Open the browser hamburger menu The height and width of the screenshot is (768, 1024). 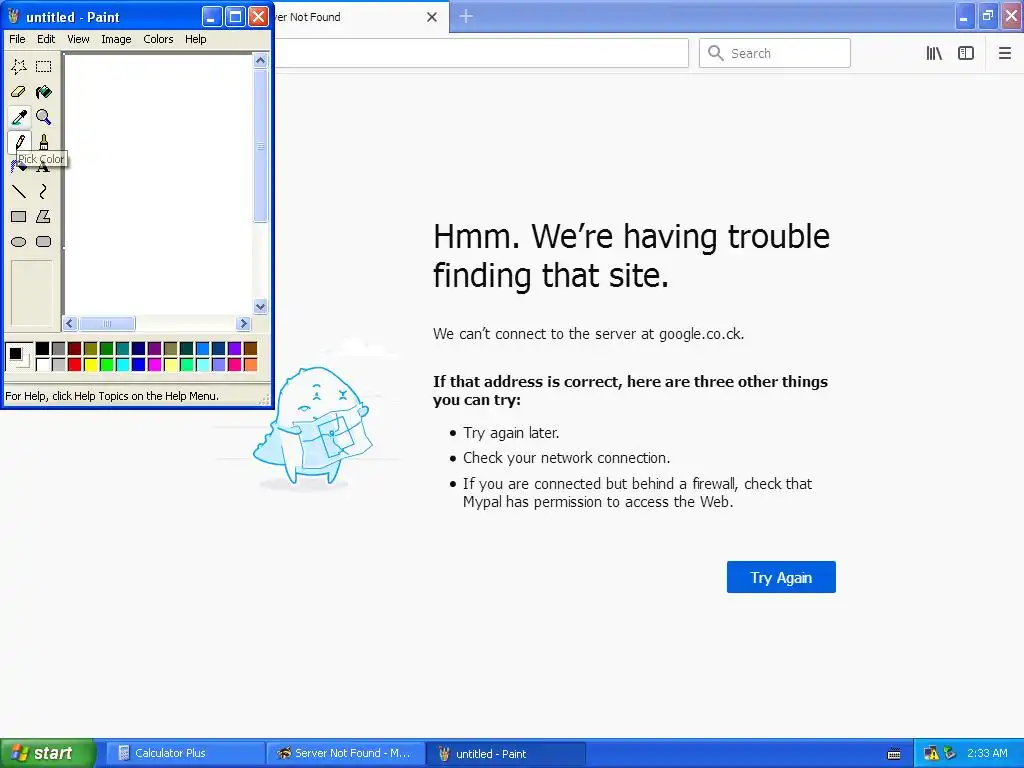point(1005,54)
